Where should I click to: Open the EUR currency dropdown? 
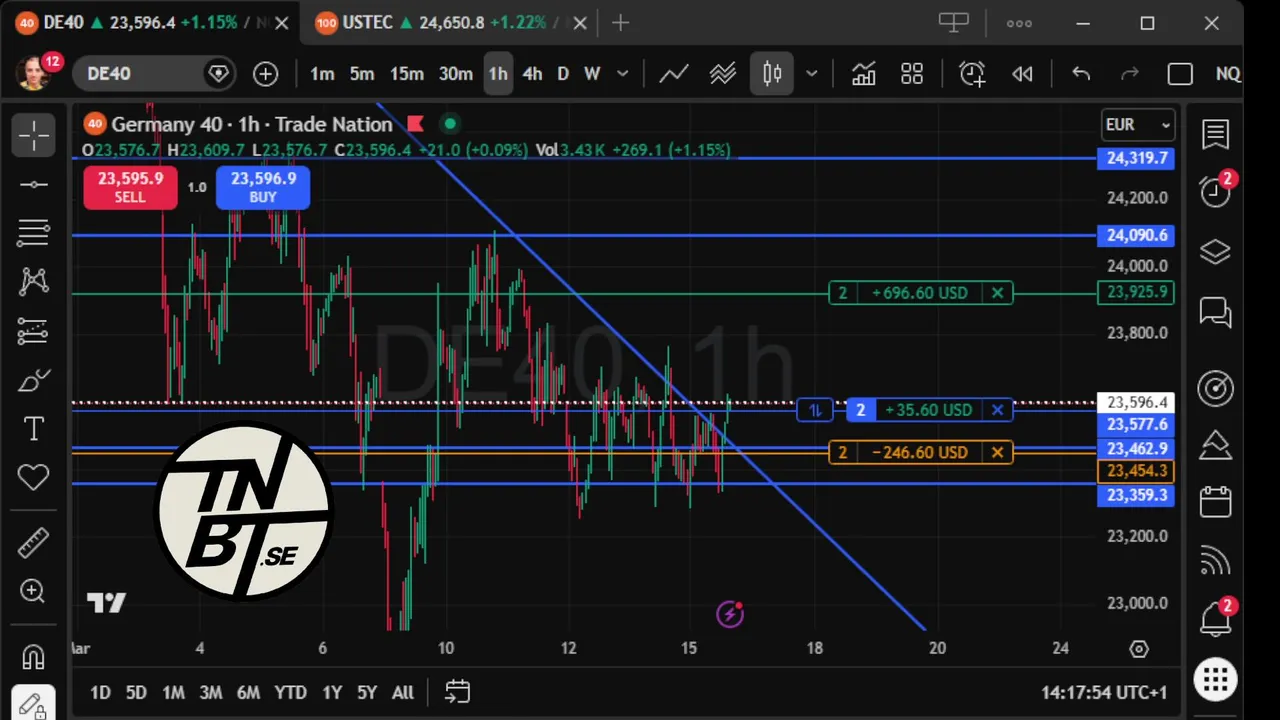tap(1138, 125)
